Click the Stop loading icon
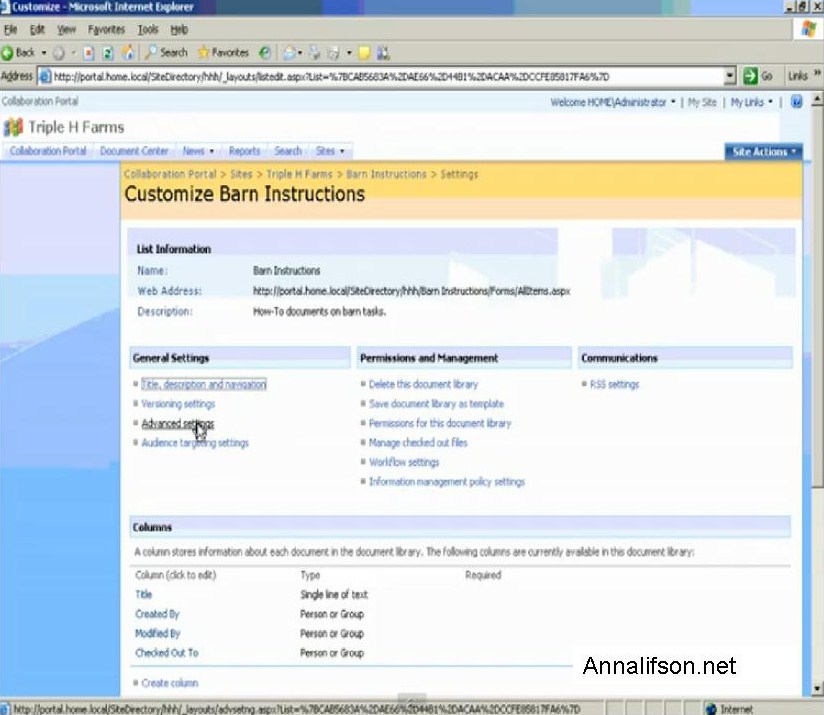The height and width of the screenshot is (715, 824). [x=89, y=53]
